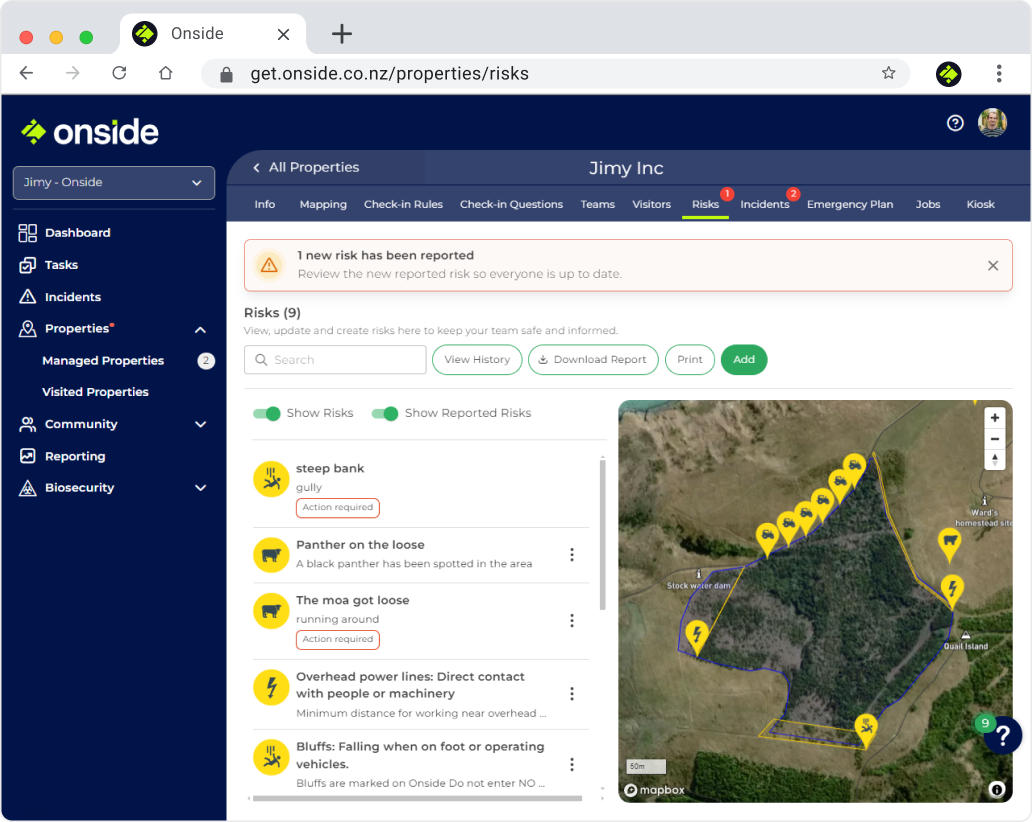Image resolution: width=1032 pixels, height=822 pixels.
Task: Click the cattle icon beside The moa got loose
Action: click(271, 611)
